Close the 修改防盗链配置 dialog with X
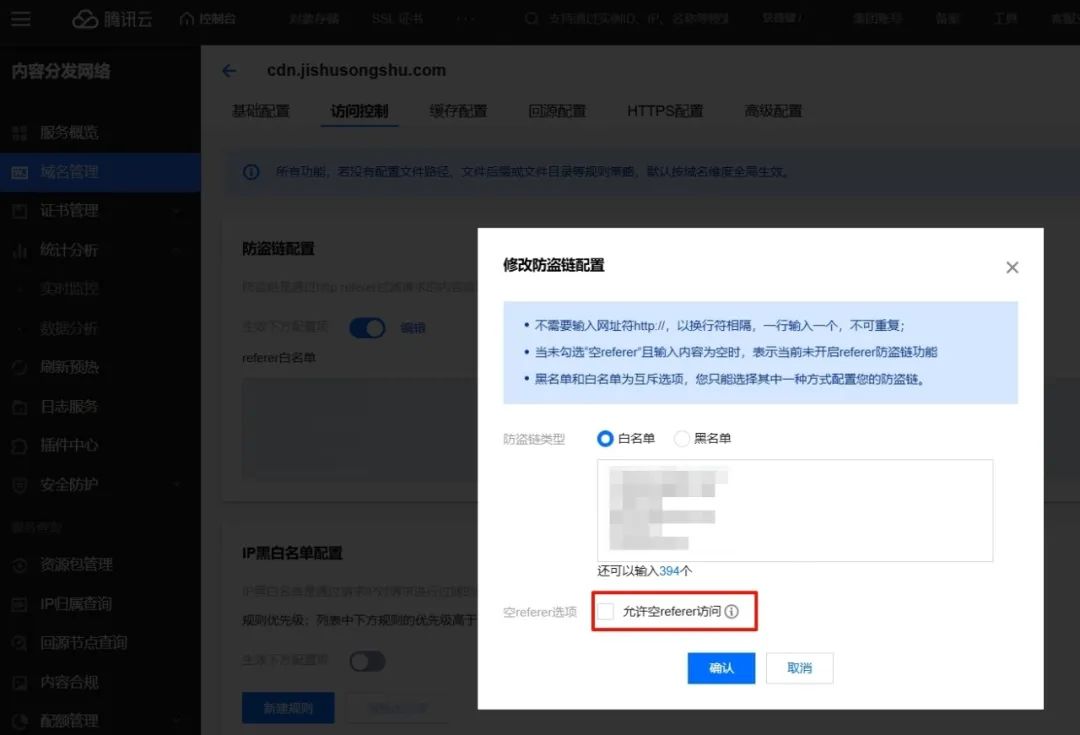Screen dimensions: 1080x735 click(x=1012, y=267)
